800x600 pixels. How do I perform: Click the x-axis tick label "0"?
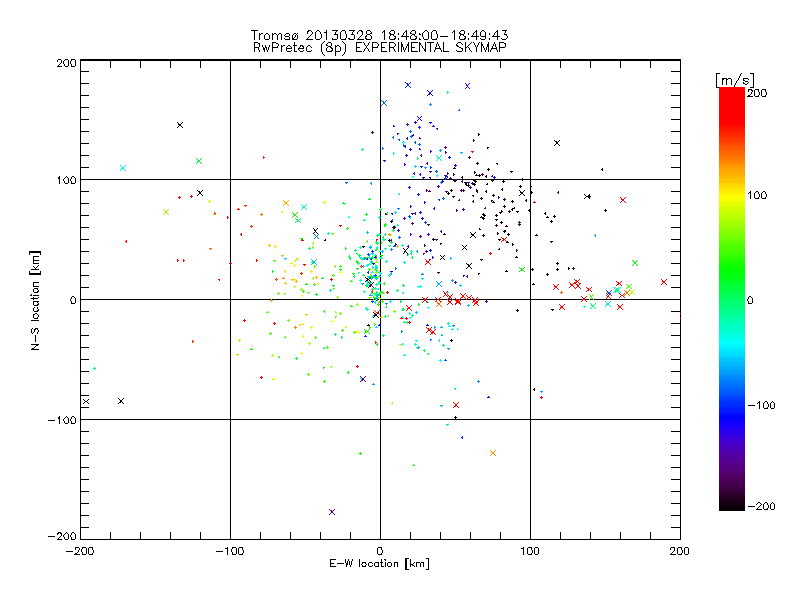point(380,551)
